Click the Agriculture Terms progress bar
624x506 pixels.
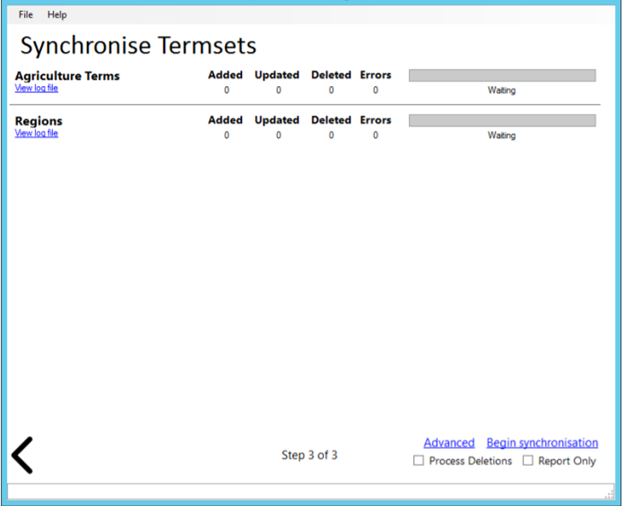(502, 75)
